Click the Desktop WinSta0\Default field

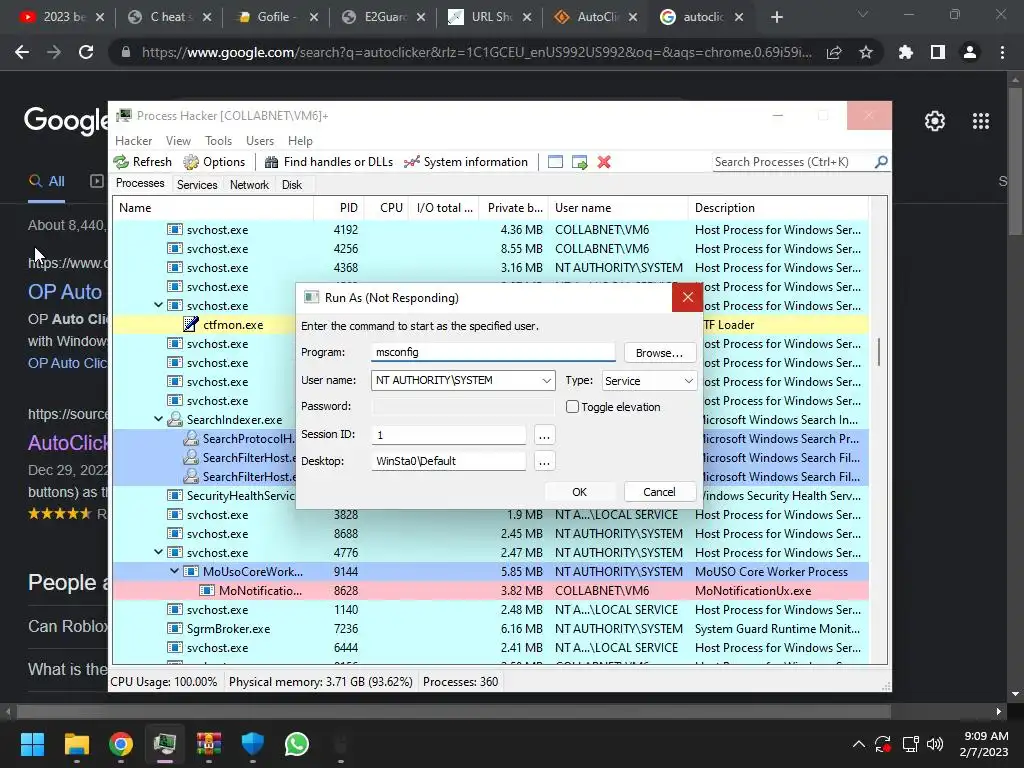point(449,461)
